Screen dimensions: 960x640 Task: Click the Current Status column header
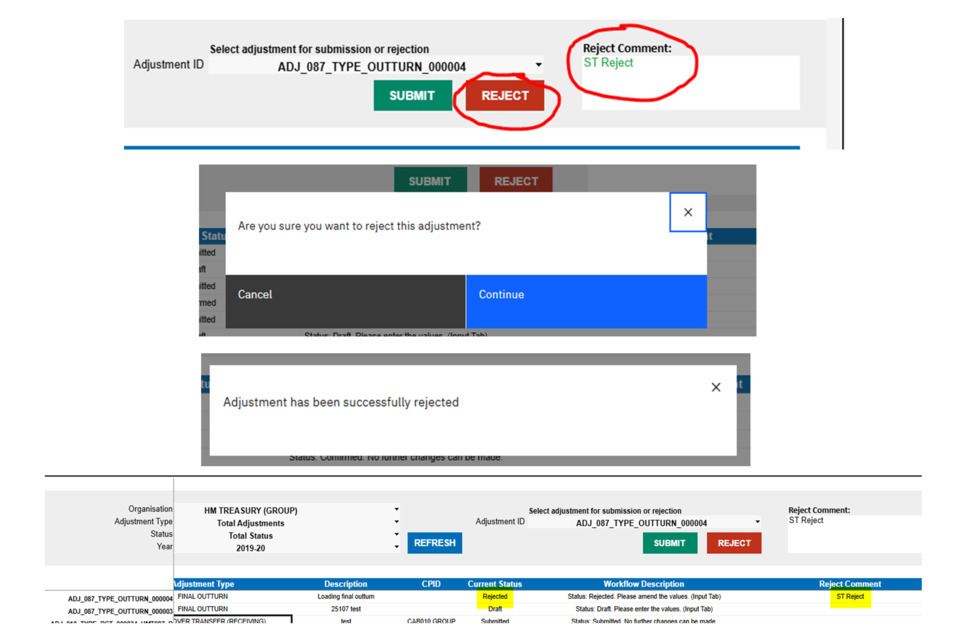495,584
